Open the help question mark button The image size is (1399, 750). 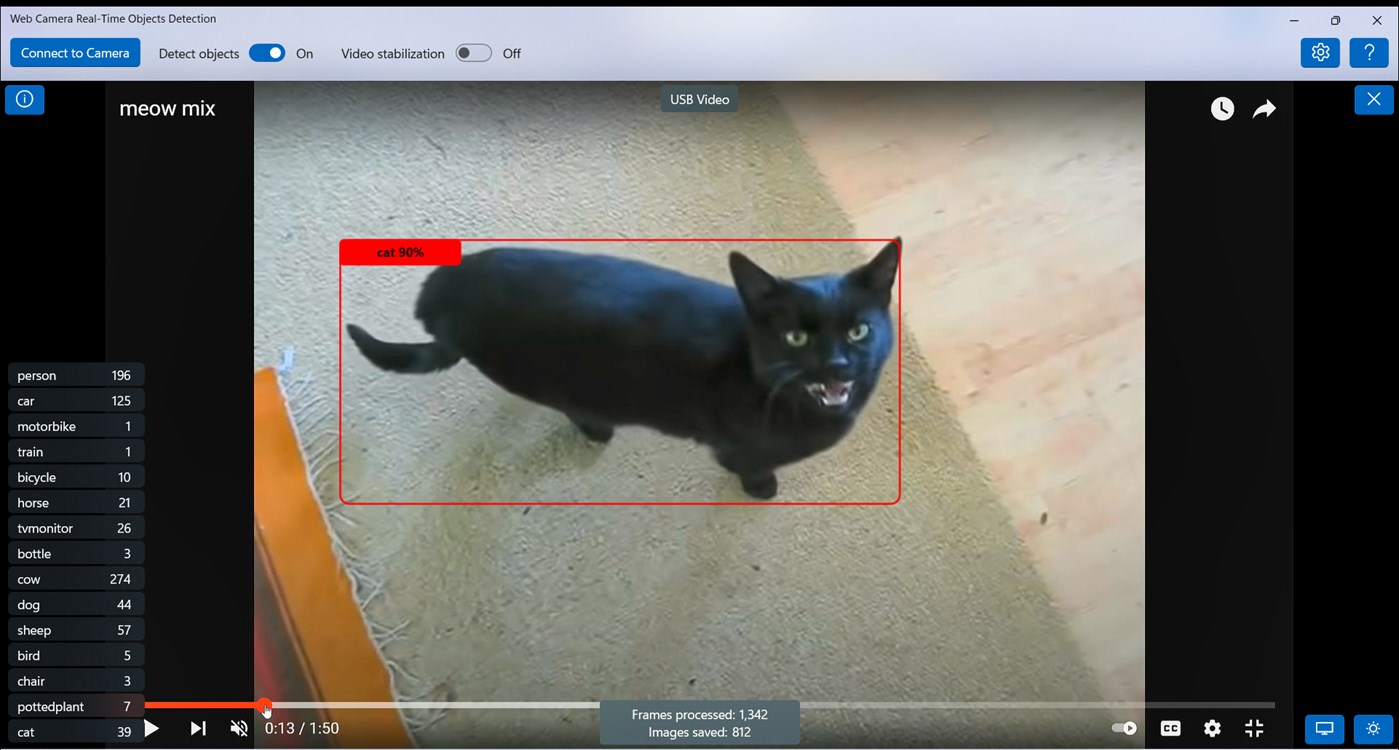tap(1369, 53)
